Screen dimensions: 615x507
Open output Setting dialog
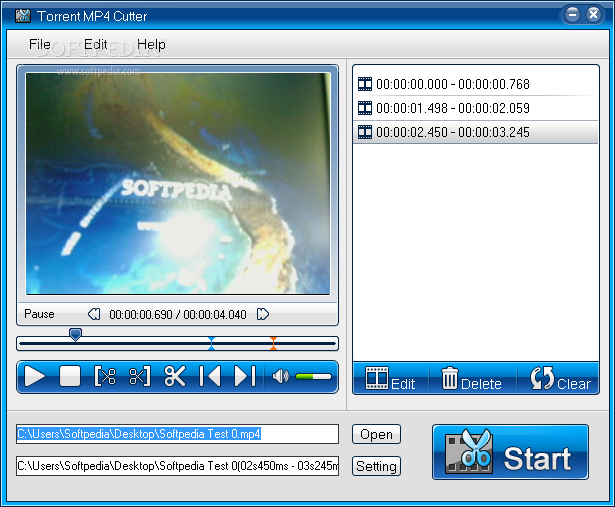pos(376,466)
